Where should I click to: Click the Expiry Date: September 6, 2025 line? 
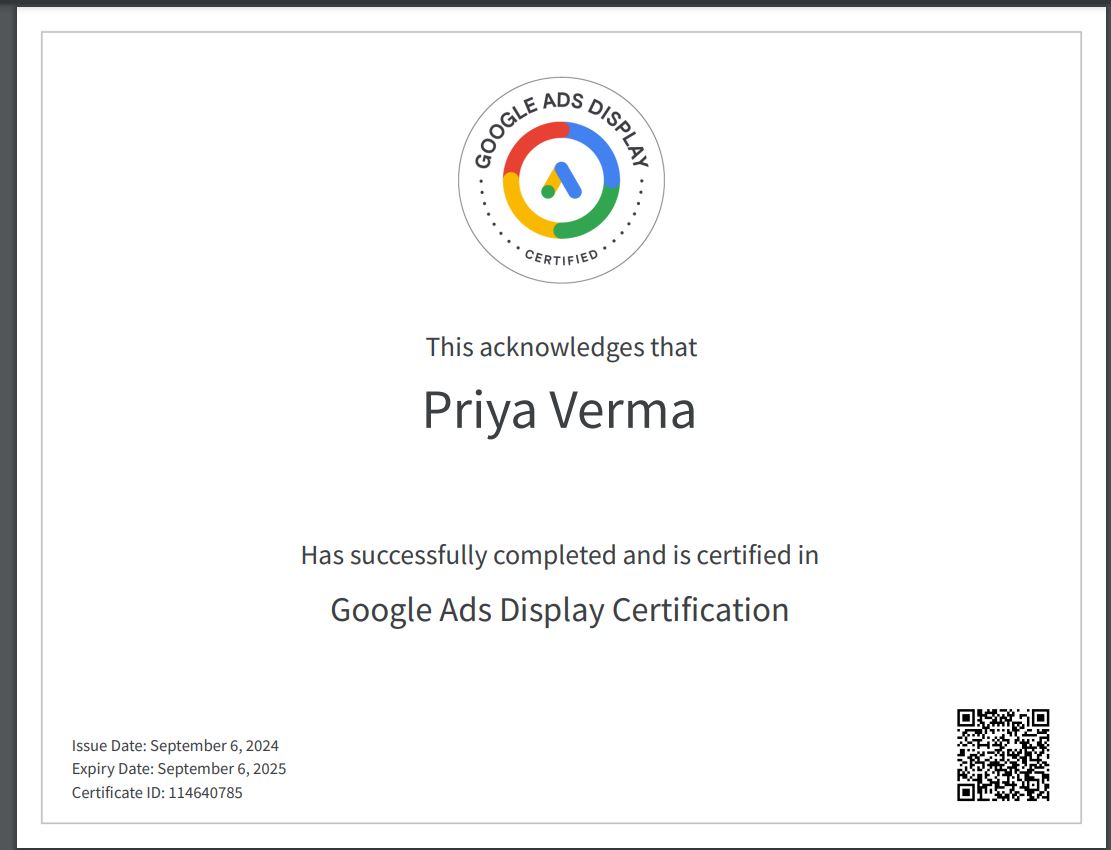[x=179, y=769]
